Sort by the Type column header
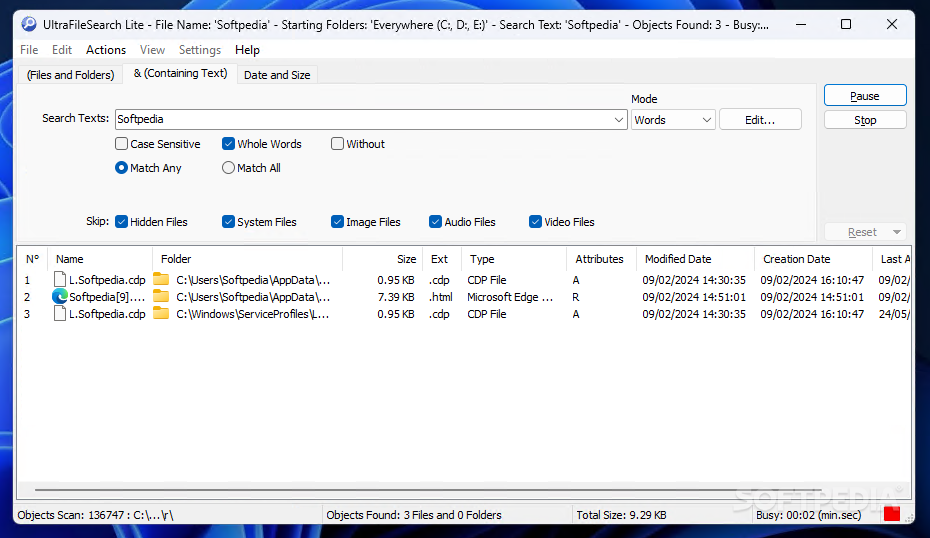This screenshot has height=538, width=930. (514, 259)
